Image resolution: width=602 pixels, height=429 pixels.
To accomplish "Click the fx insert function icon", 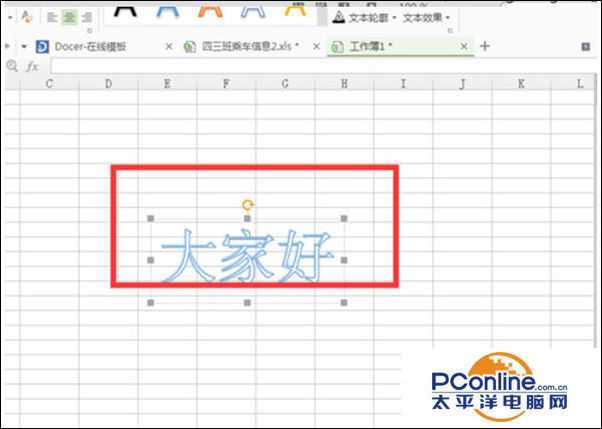I will tap(32, 67).
